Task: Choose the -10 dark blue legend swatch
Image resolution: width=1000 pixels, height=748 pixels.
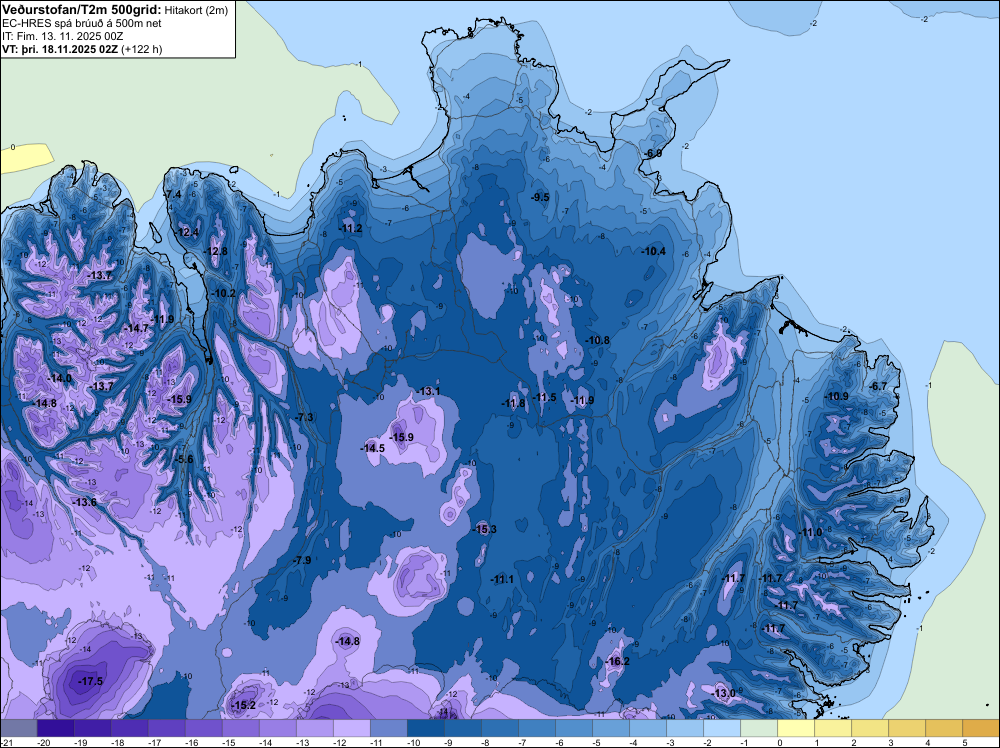Action: (425, 728)
